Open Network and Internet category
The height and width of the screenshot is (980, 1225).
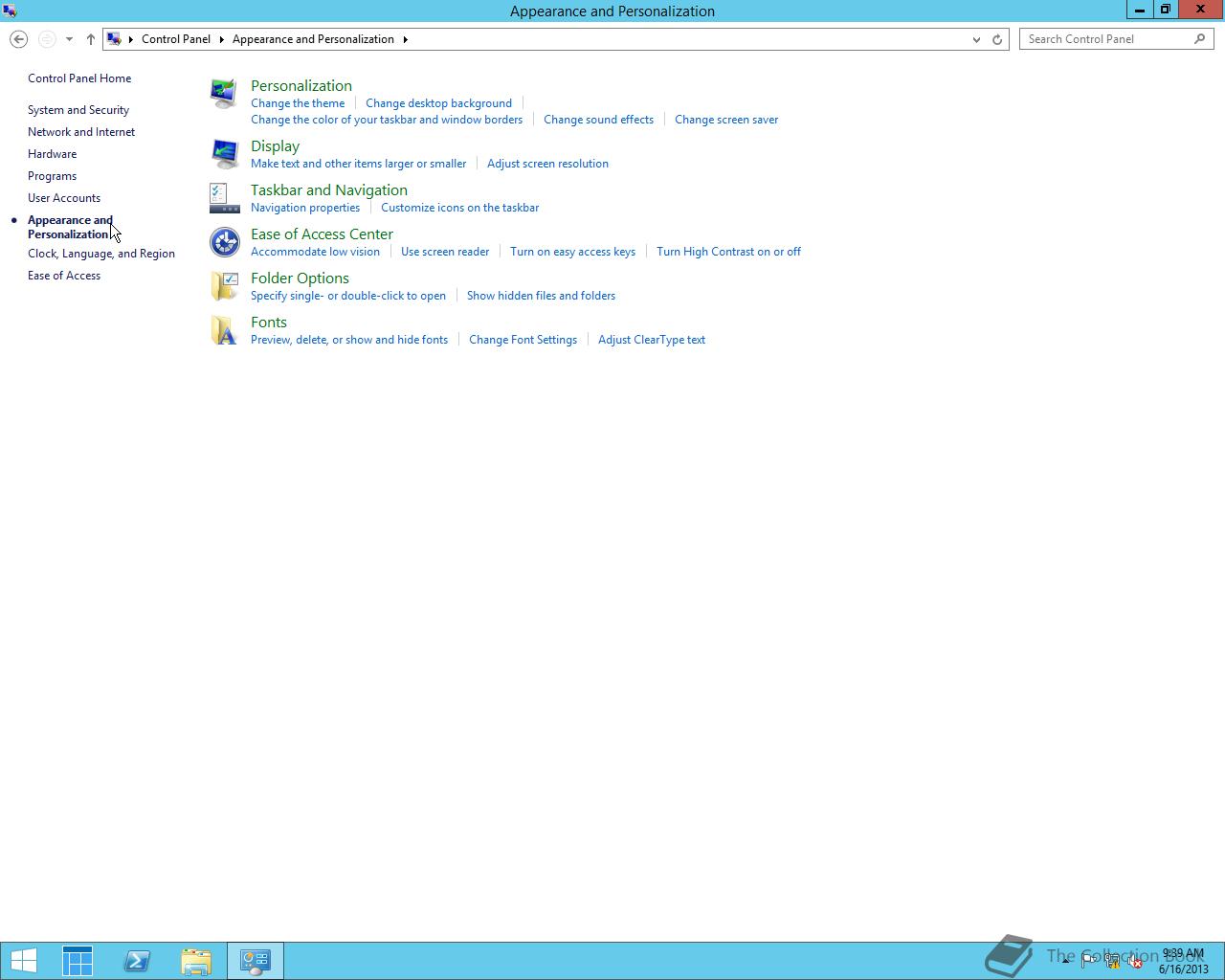tap(81, 132)
